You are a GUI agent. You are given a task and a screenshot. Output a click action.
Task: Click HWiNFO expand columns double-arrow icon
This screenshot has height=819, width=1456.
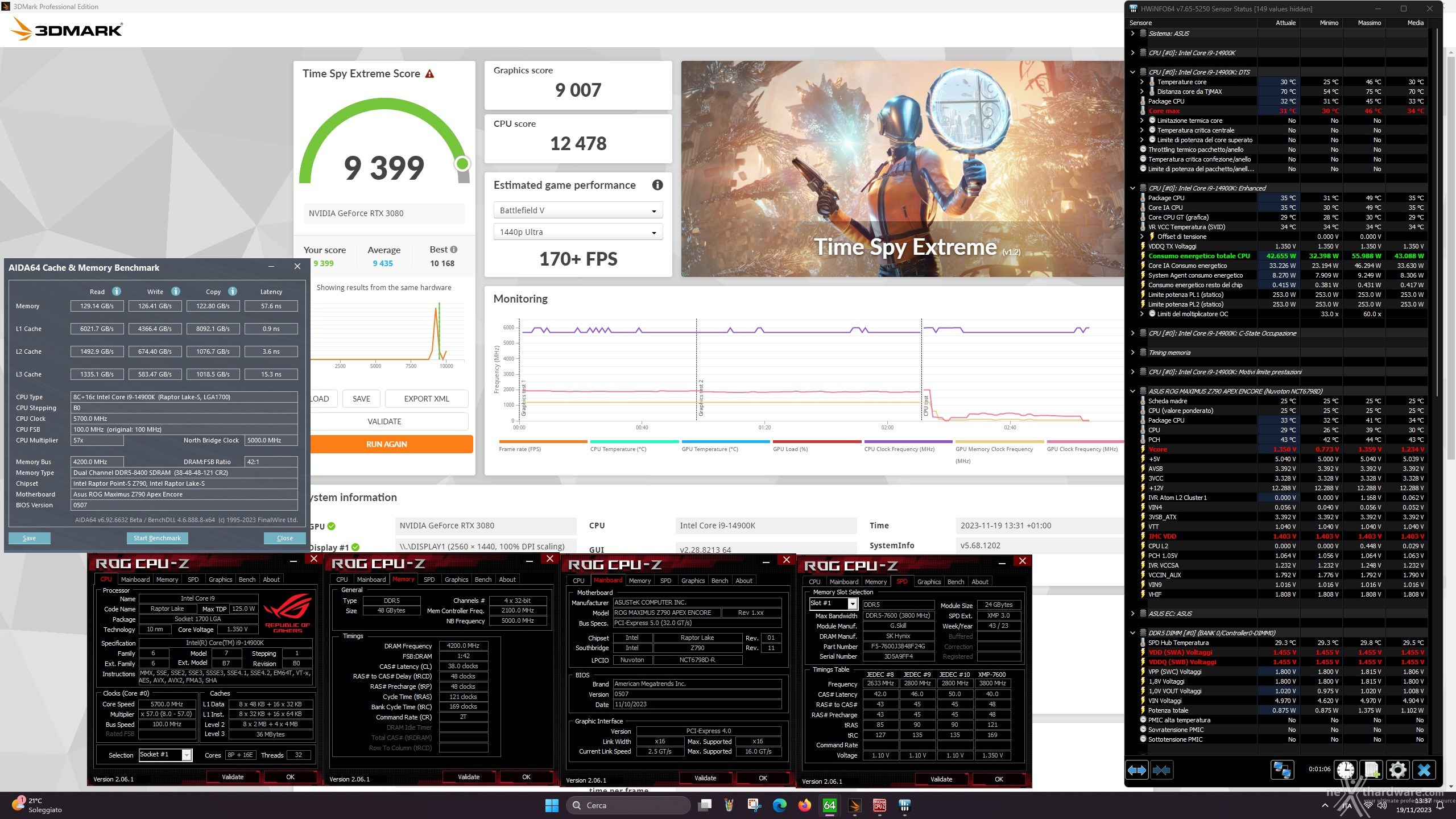1136,770
